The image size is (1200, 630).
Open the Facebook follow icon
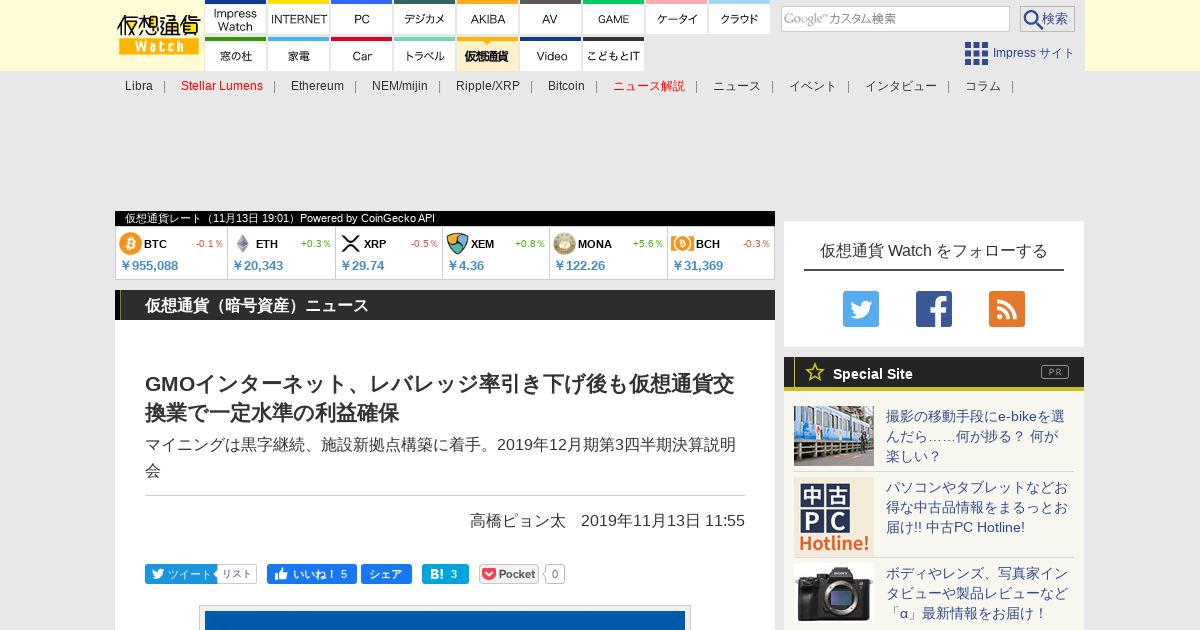point(934,309)
